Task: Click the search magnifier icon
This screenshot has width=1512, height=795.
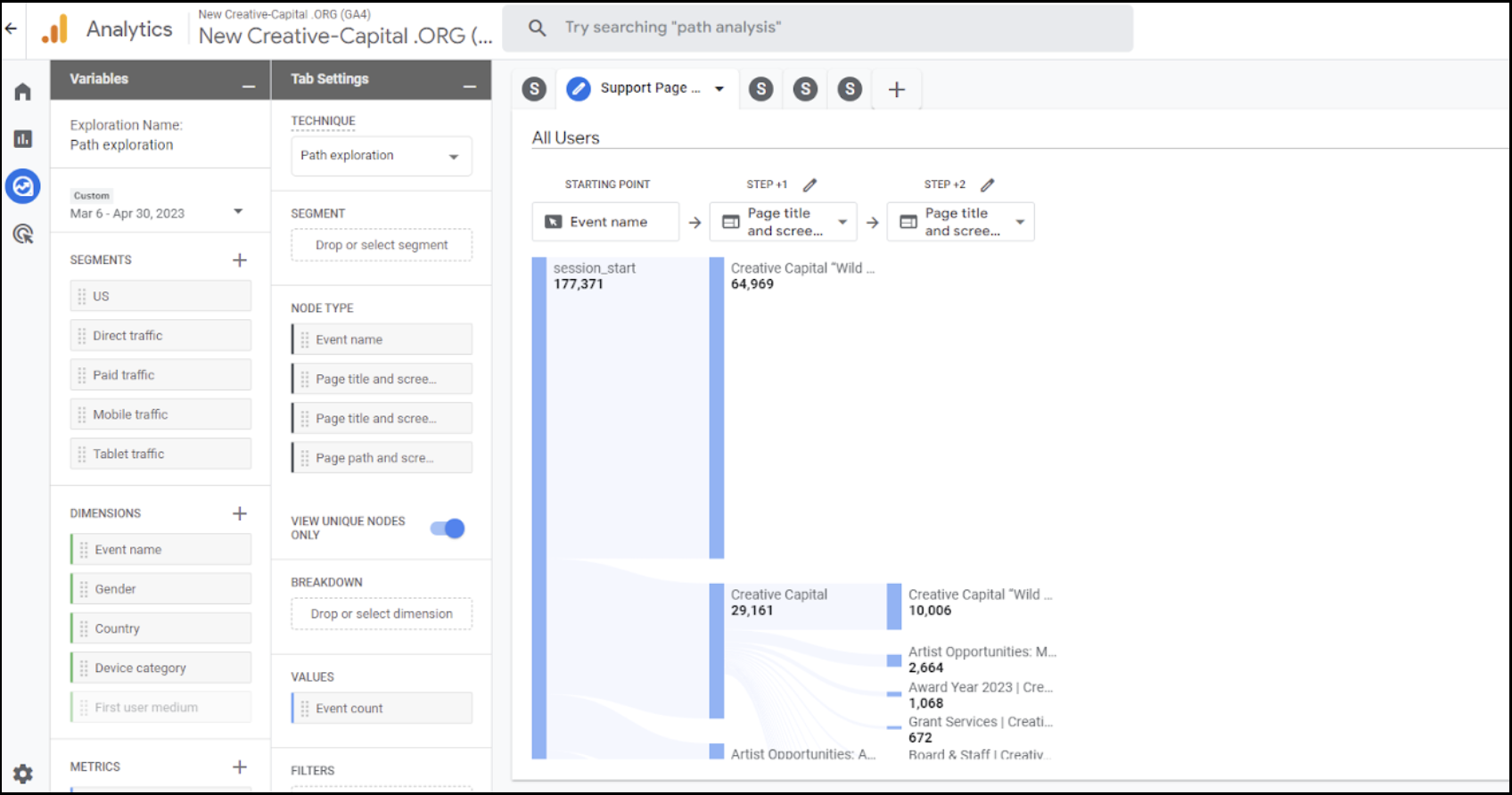Action: 538,28
